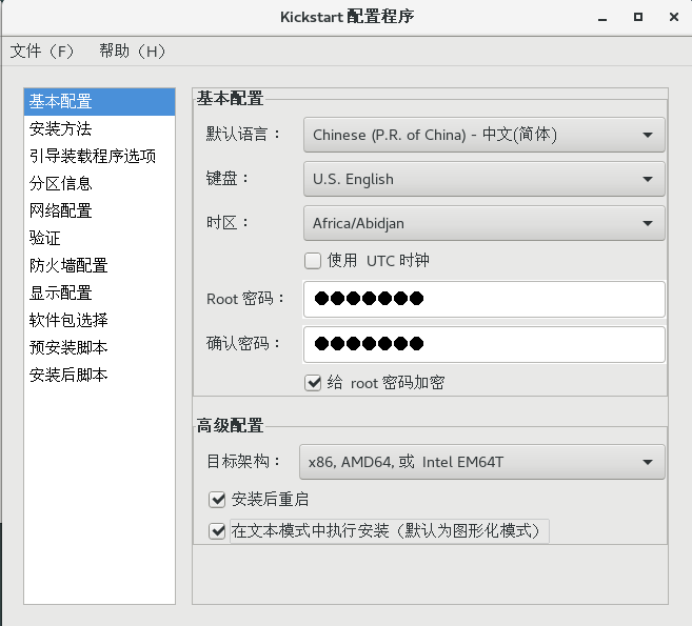Open the 文件 (F) menu
692x627 pixels.
(42, 51)
